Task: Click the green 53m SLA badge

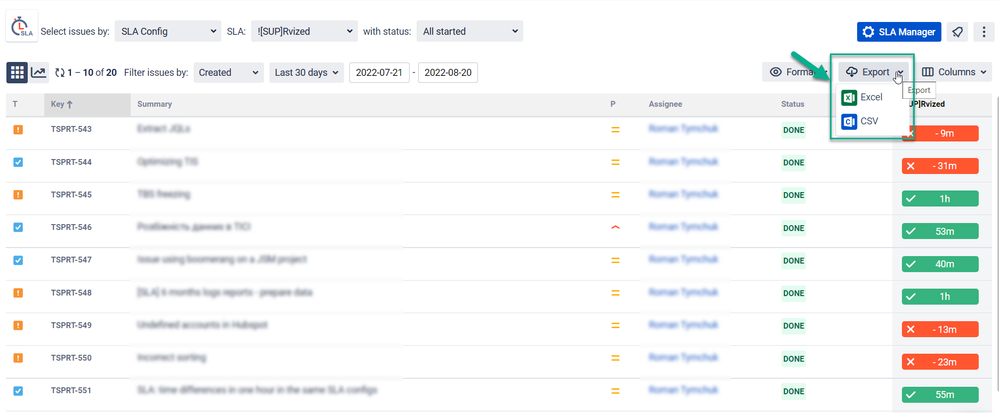Action: (940, 231)
